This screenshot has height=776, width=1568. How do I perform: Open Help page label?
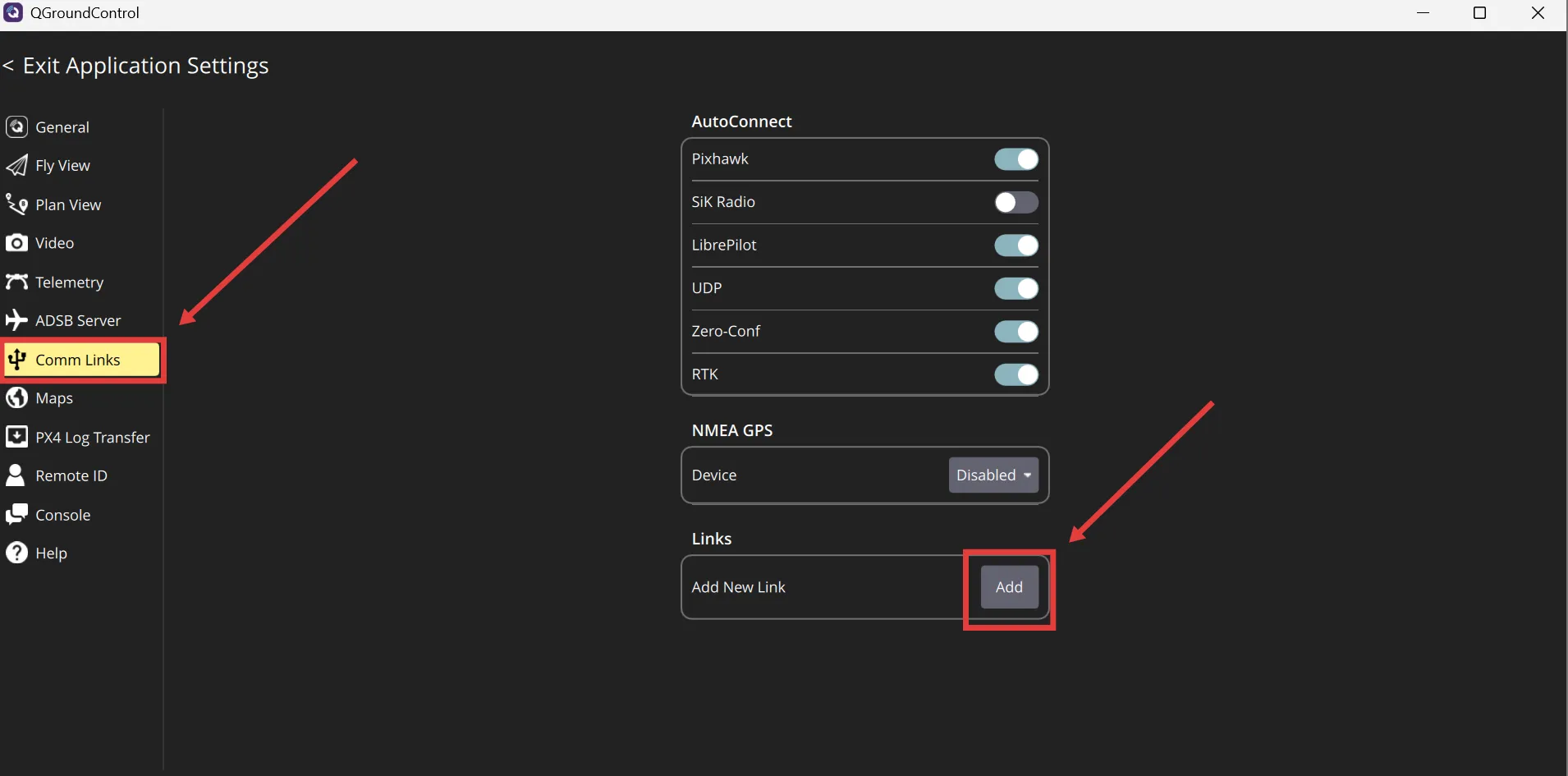pyautogui.click(x=51, y=553)
